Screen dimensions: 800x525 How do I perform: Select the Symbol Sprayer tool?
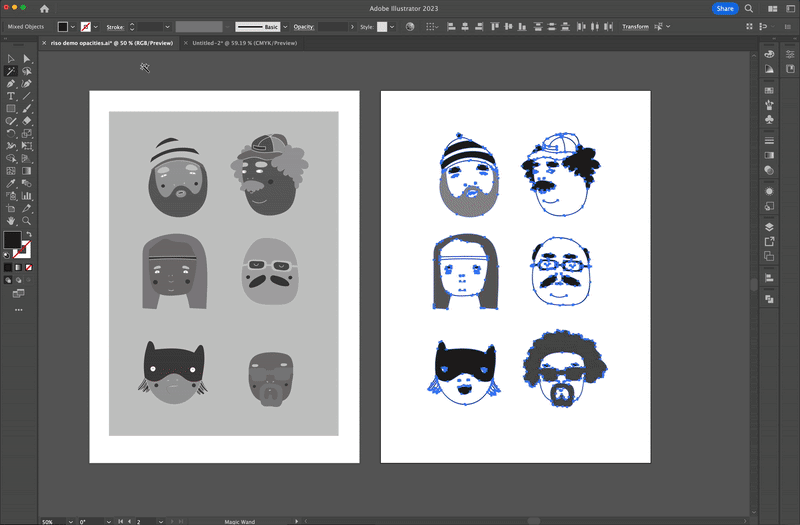tap(11, 196)
